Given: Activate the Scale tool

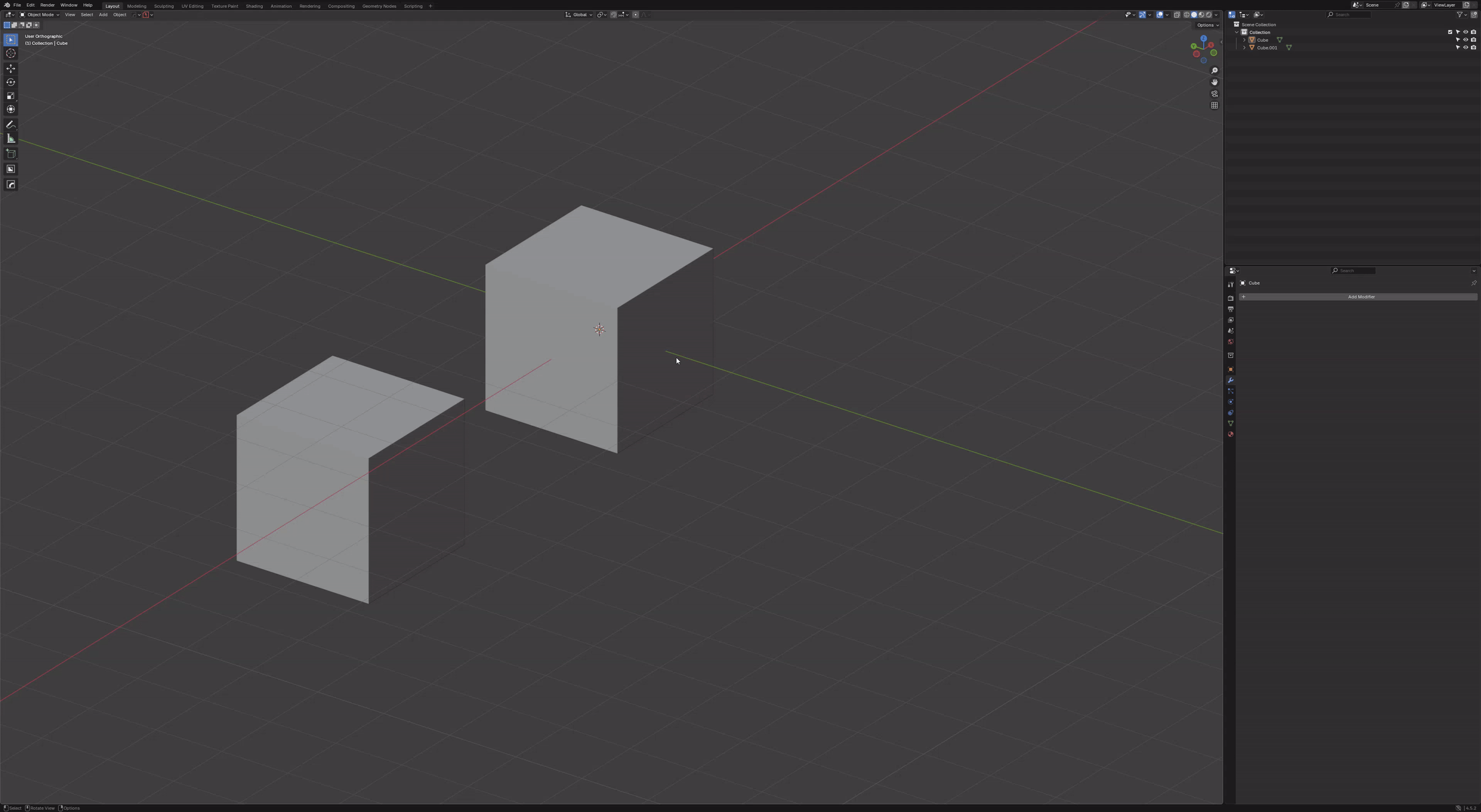Looking at the screenshot, I should pyautogui.click(x=11, y=96).
